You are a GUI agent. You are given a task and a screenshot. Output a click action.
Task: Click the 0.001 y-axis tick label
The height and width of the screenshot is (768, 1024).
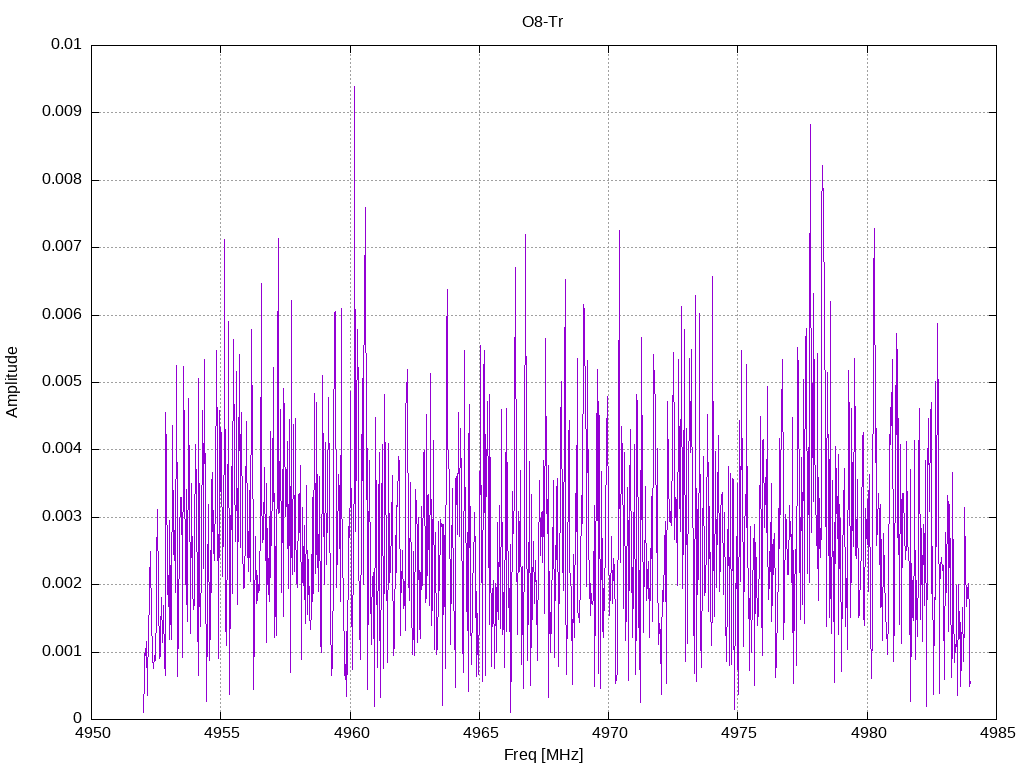[x=62, y=651]
